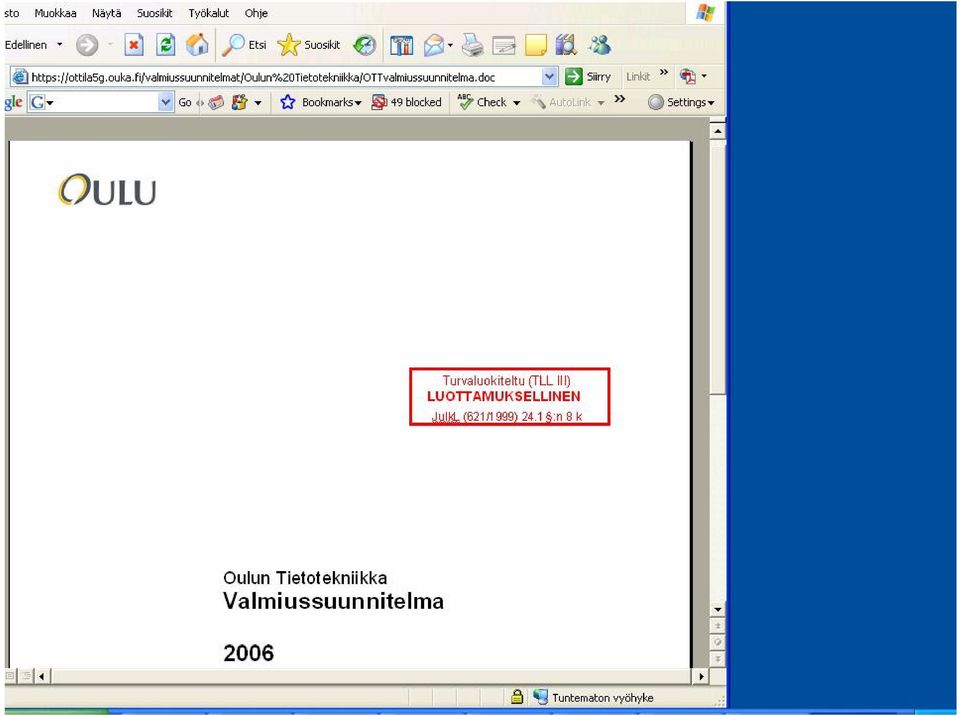Screen dimensions: 960x716
Task: Click the Settings gear circle icon
Action: point(656,102)
